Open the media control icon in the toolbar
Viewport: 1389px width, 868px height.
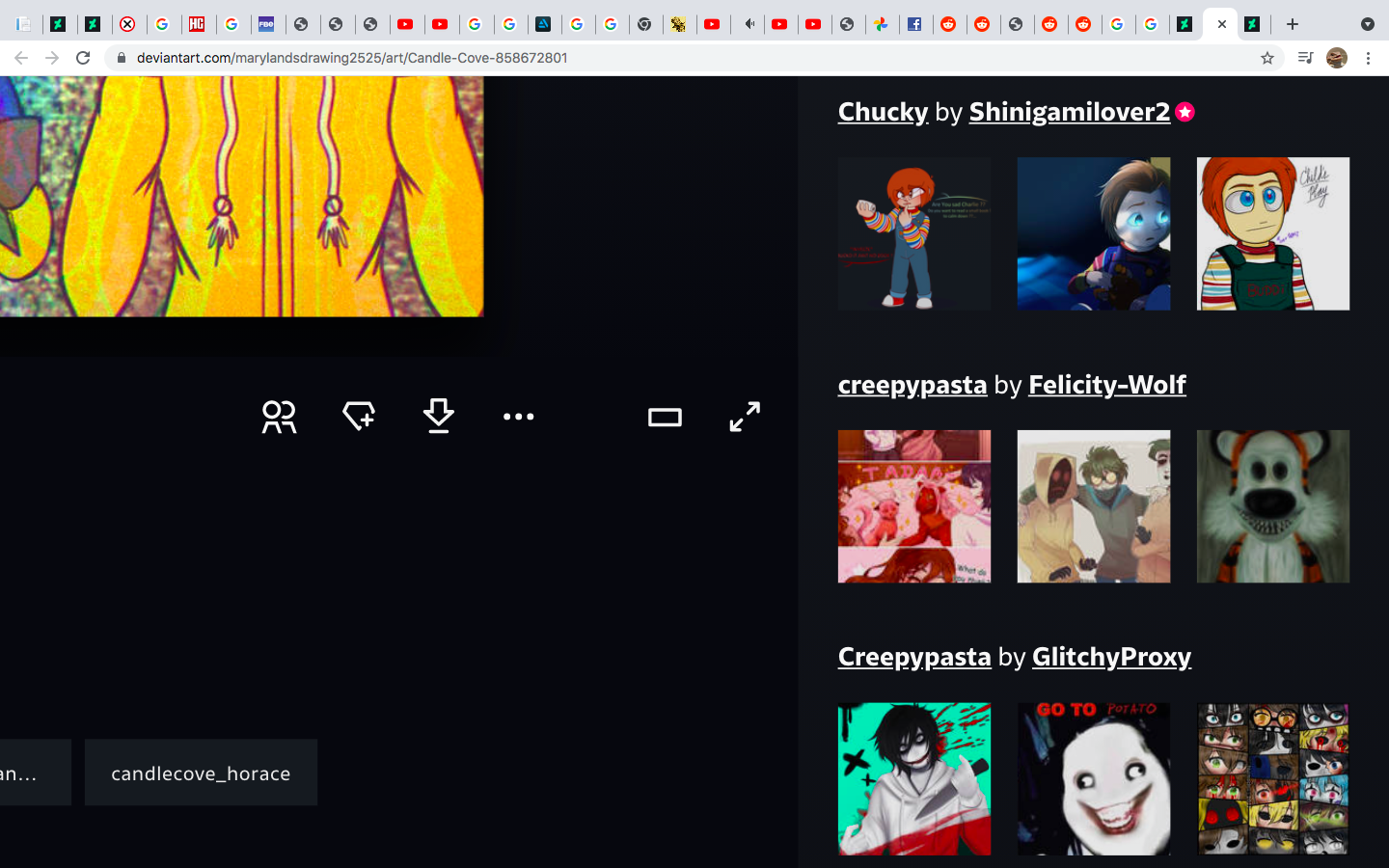click(x=1305, y=58)
